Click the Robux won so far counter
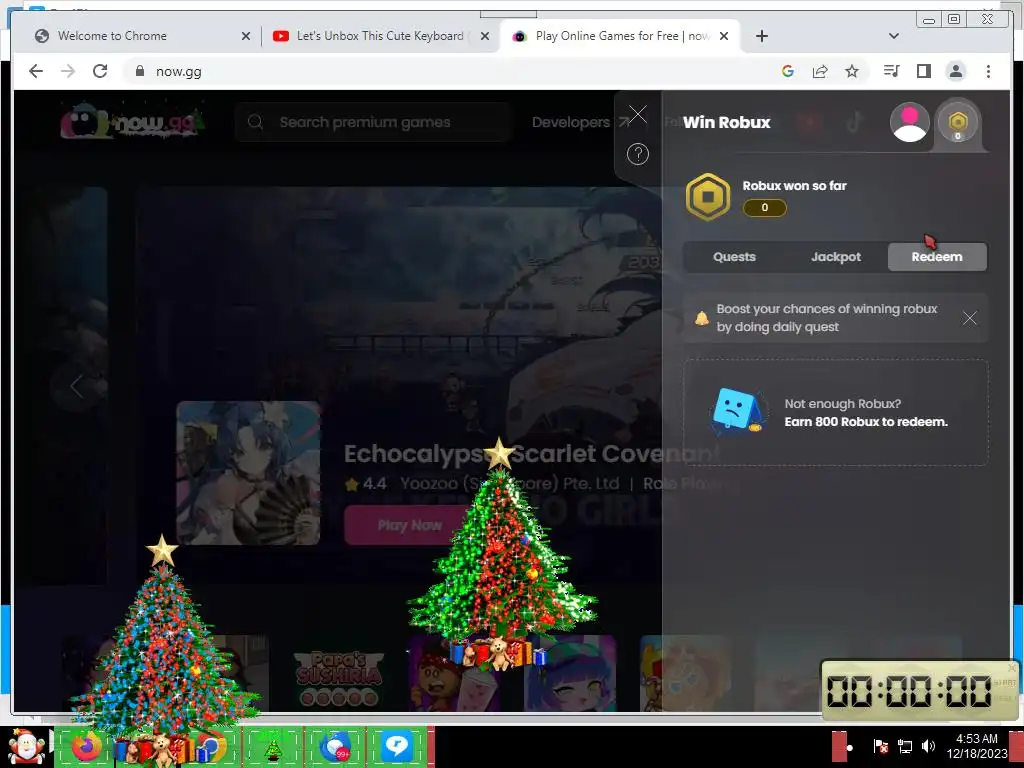1024x768 pixels. coord(765,208)
